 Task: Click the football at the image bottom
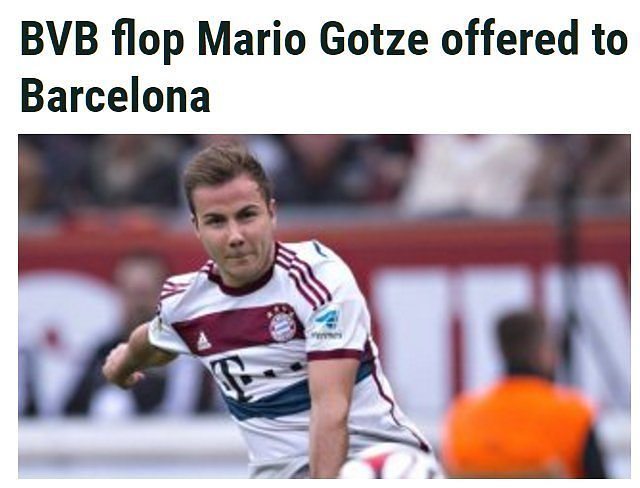click(389, 464)
